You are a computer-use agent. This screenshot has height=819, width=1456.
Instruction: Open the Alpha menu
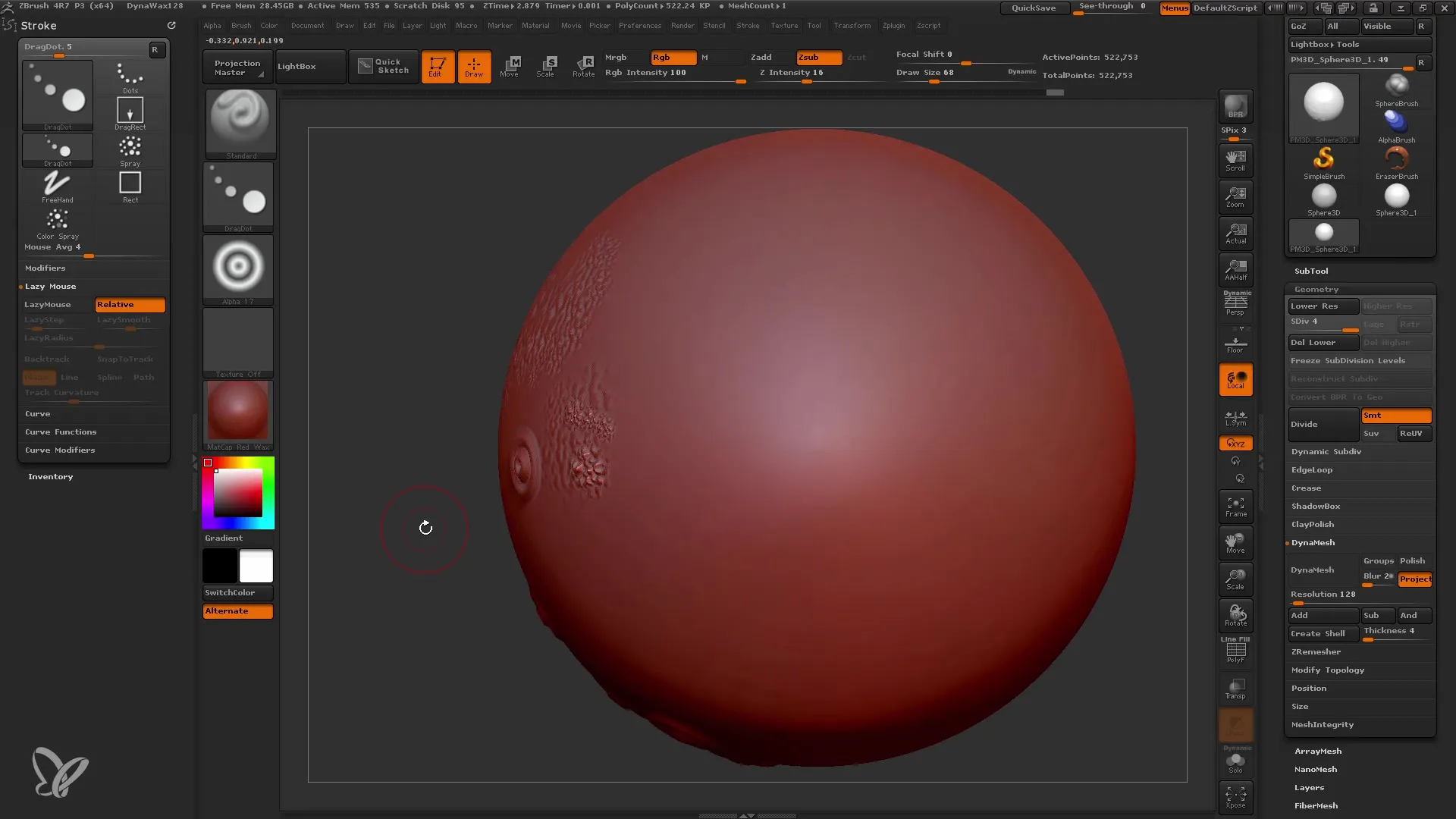(x=212, y=26)
